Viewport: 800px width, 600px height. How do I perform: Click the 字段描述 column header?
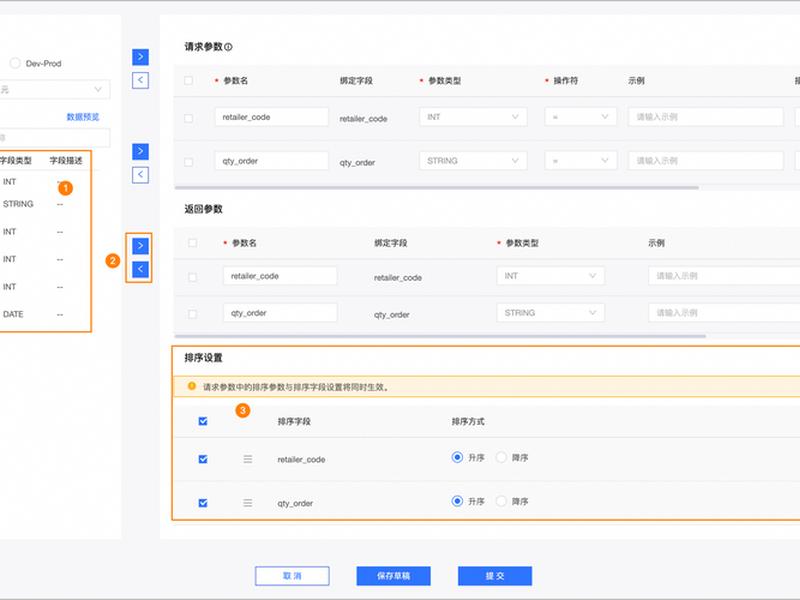[x=66, y=161]
